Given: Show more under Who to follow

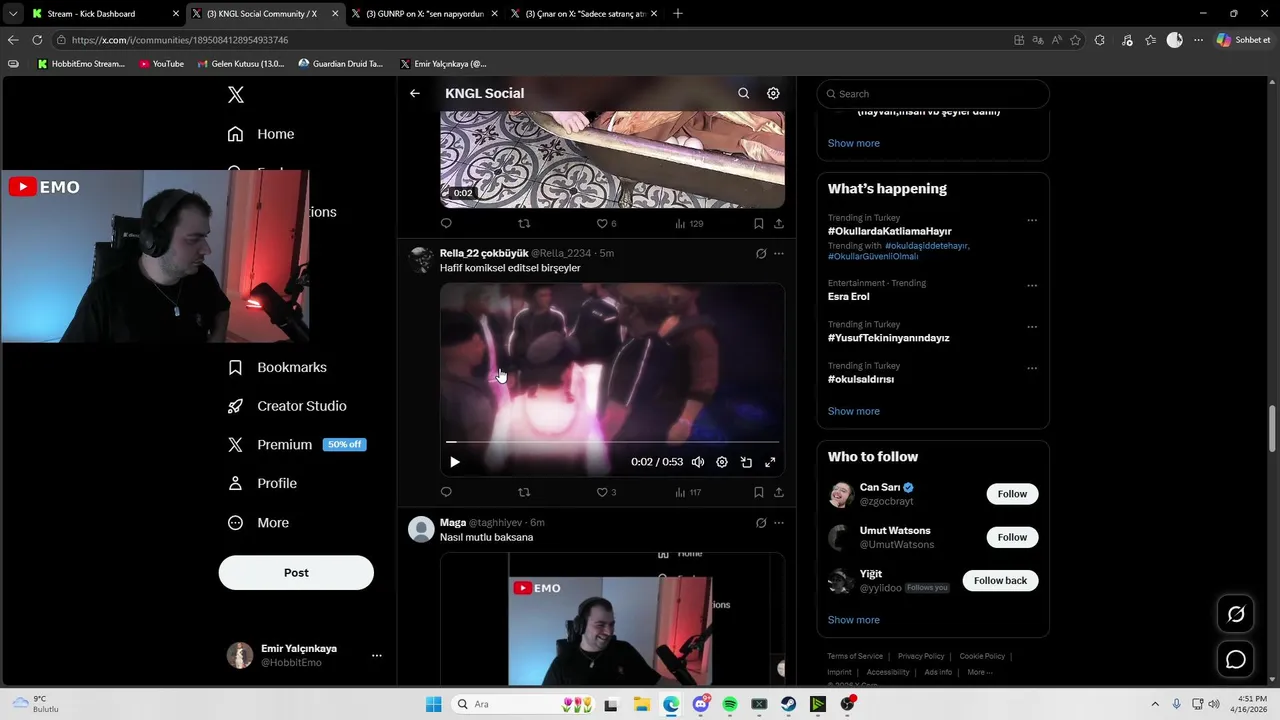Looking at the screenshot, I should pos(853,620).
